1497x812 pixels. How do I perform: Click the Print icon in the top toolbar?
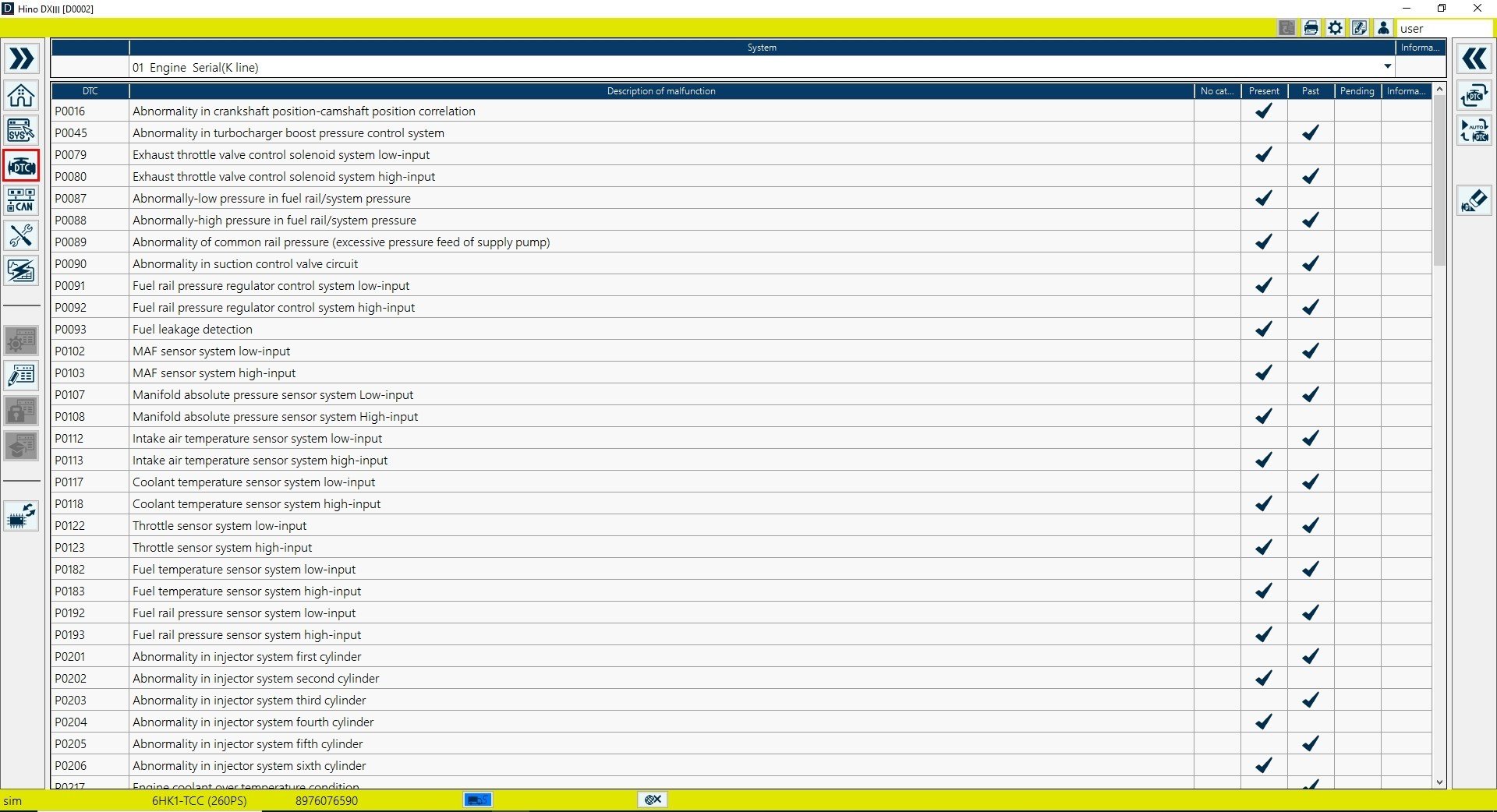tap(1311, 27)
